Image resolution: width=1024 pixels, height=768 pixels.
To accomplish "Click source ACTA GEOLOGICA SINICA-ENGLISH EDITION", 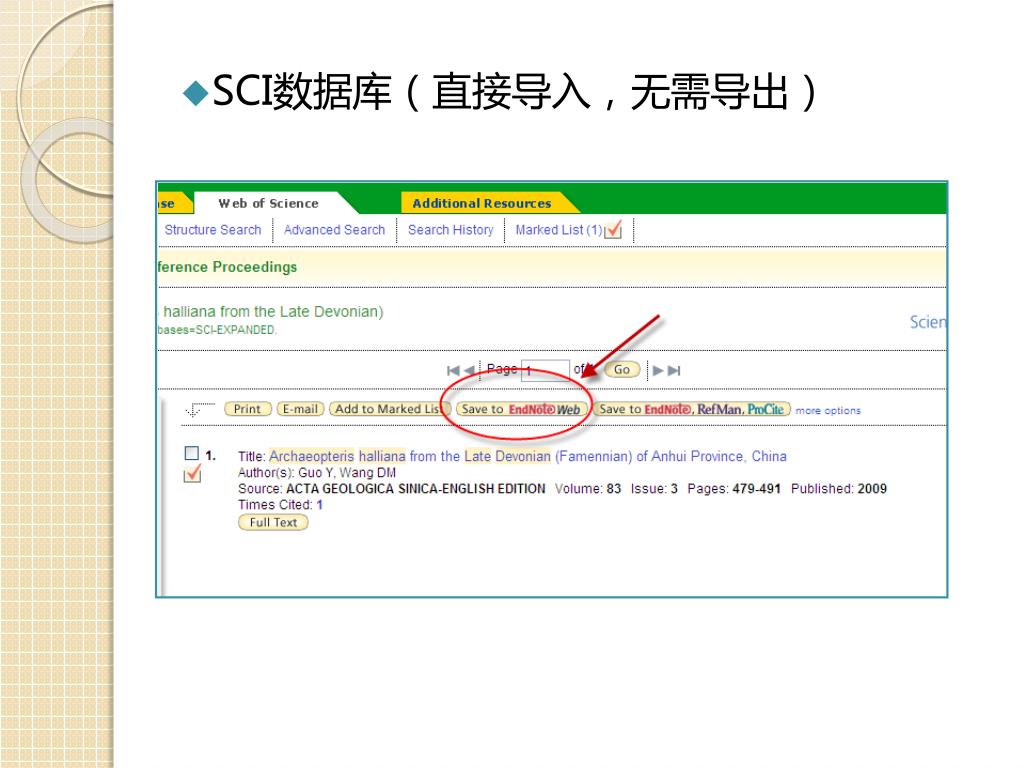I will click(415, 488).
